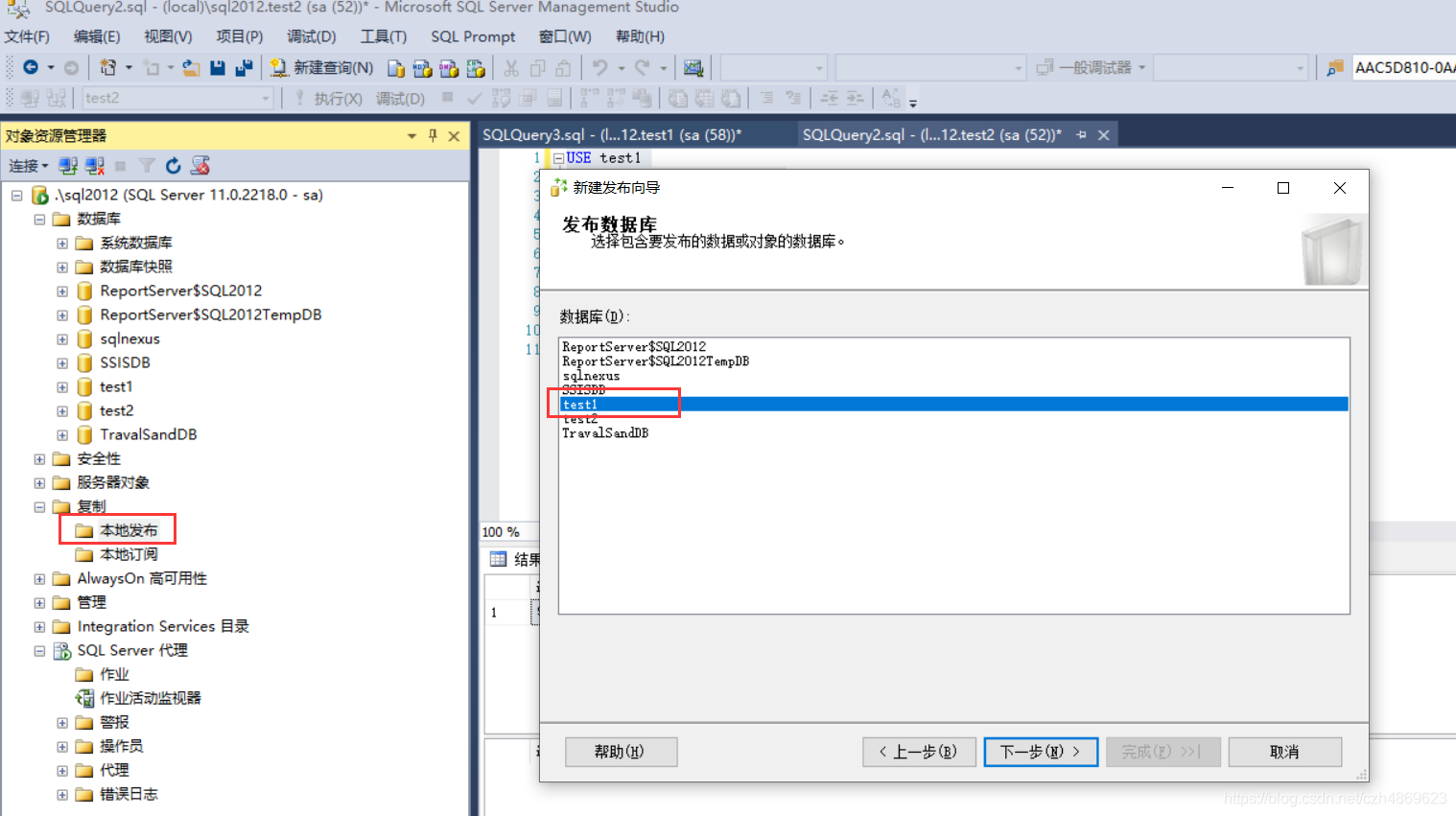Screen dimensions: 1456x816
Task: Open the 编辑(E) menu
Action: [97, 36]
